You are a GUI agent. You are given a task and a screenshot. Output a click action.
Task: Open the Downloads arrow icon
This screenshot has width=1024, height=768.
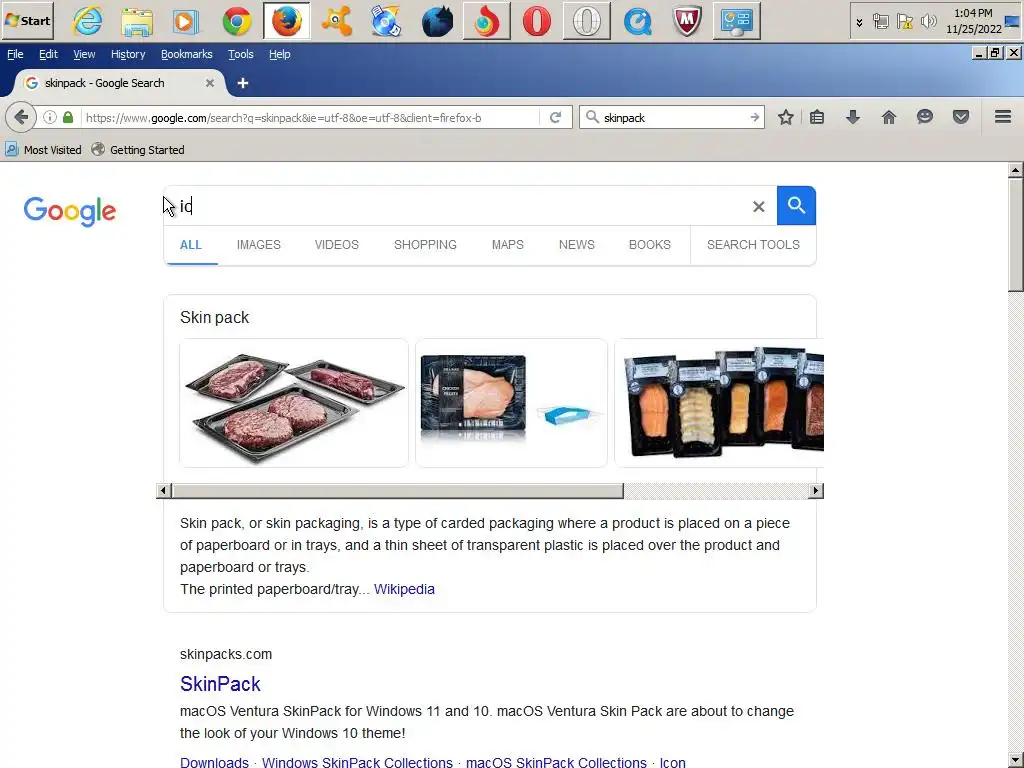tap(853, 118)
